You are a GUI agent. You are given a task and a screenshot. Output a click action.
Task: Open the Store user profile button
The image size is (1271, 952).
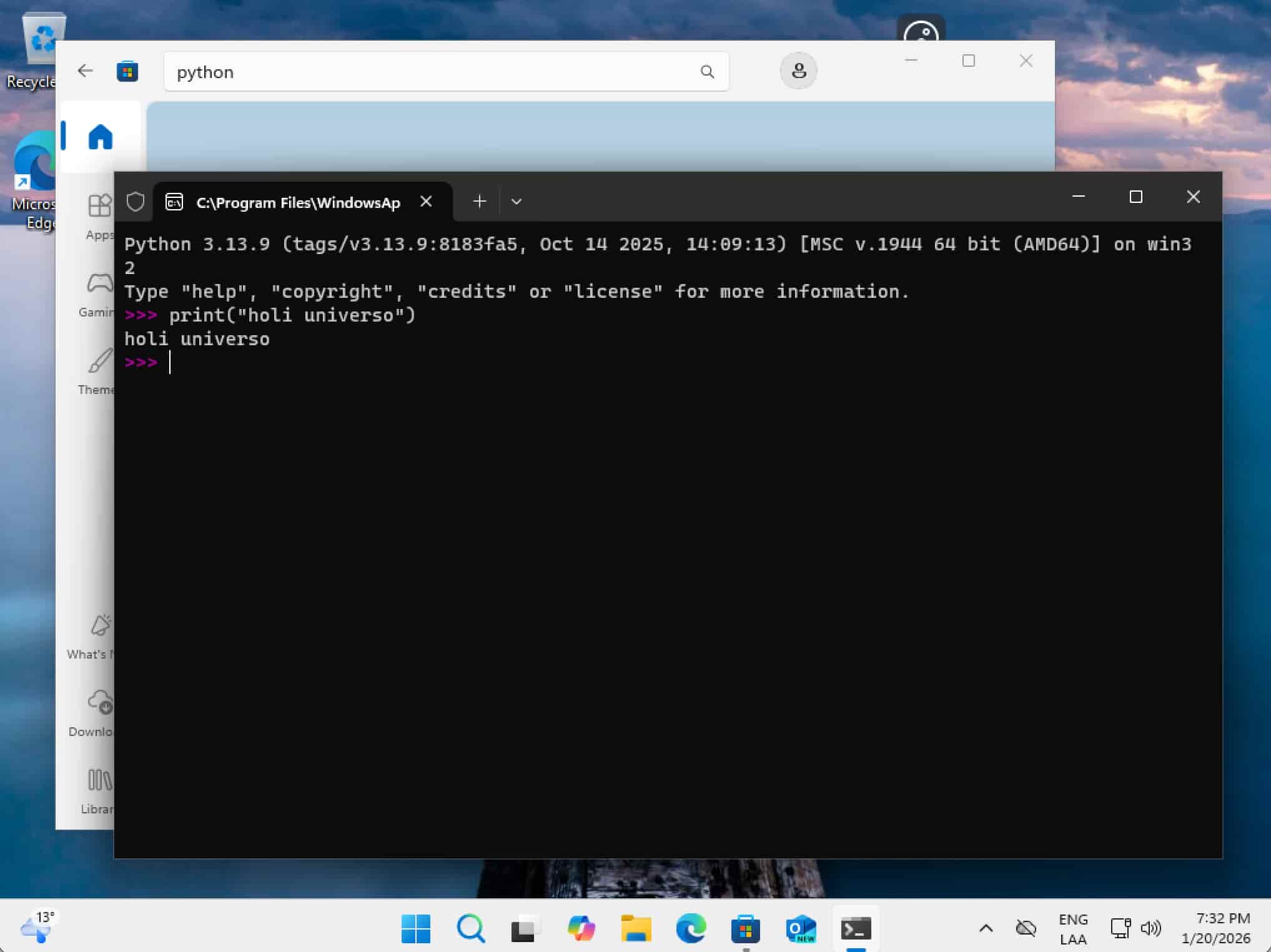click(x=798, y=71)
